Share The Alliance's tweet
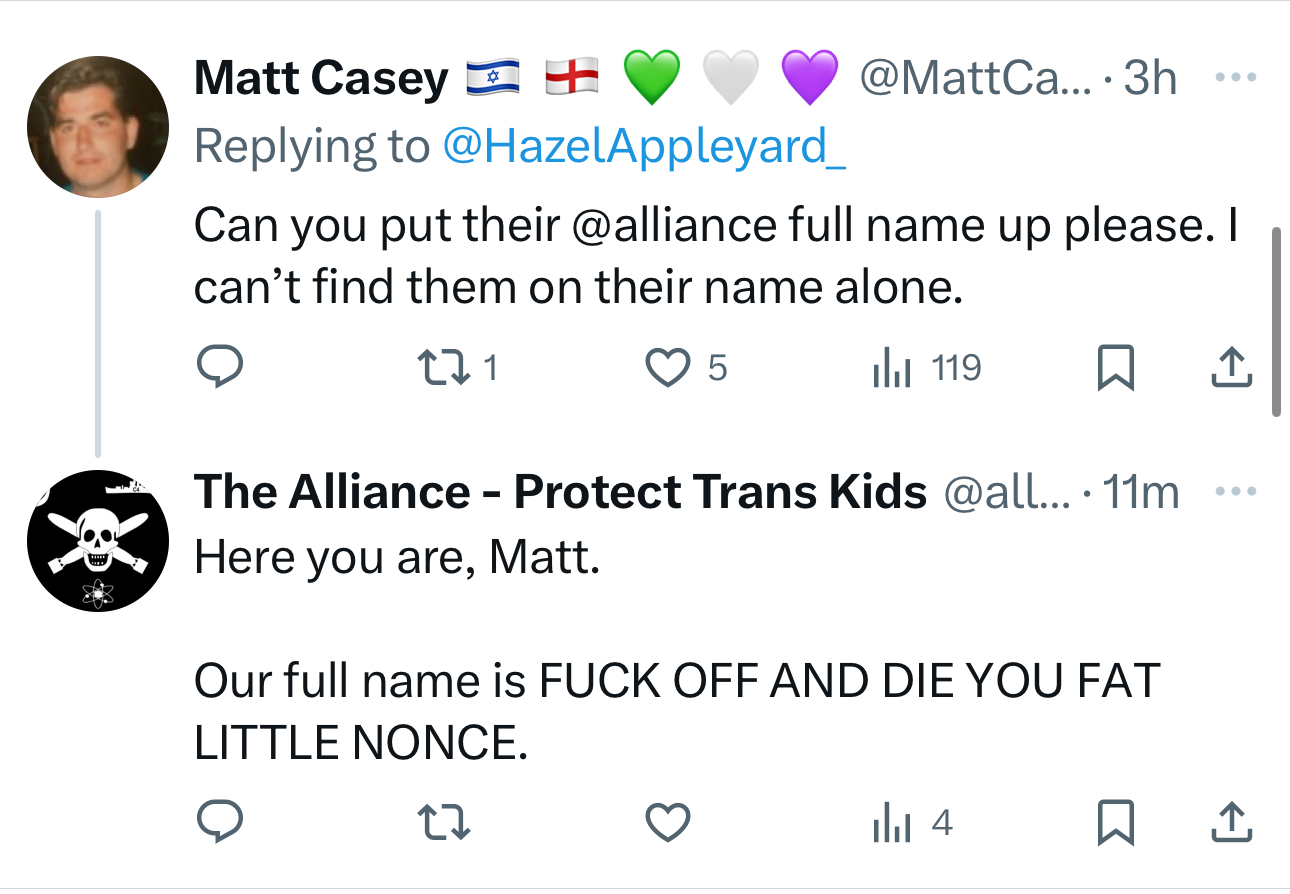This screenshot has width=1290, height=894. click(1231, 823)
